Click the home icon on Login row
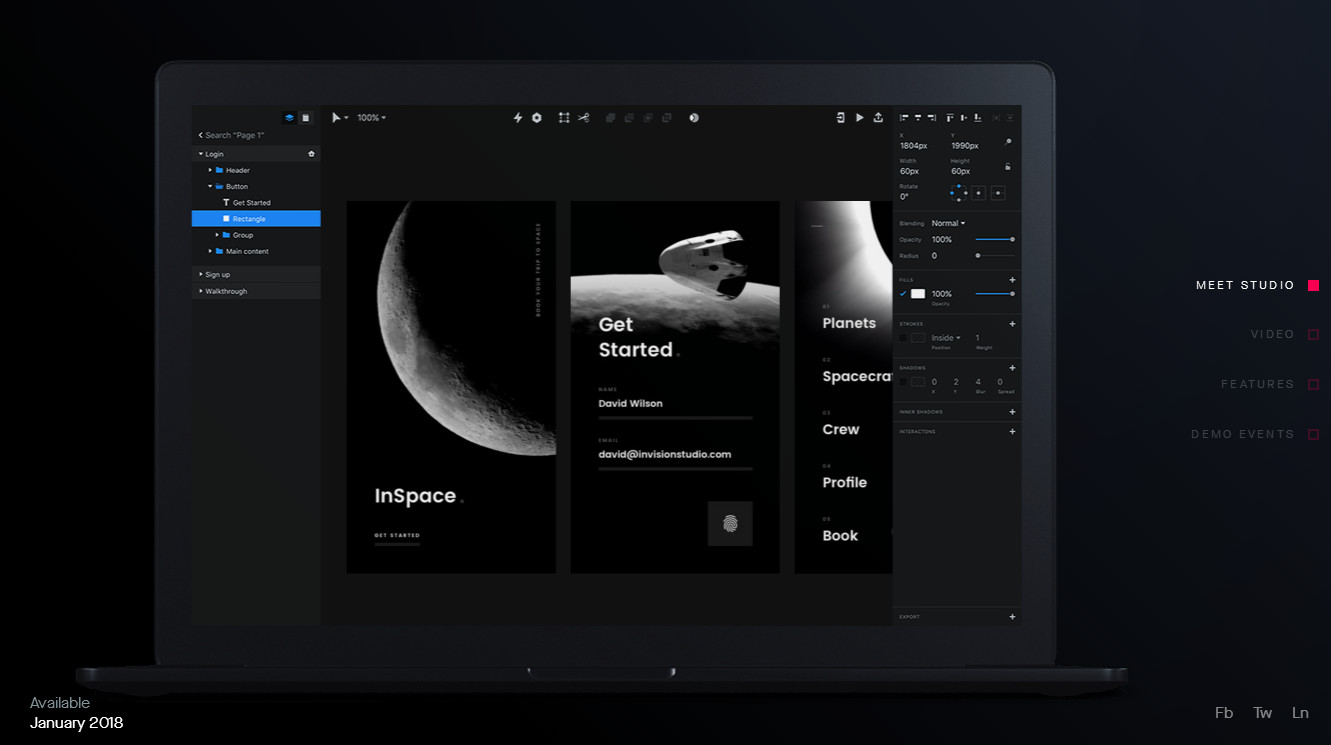1331x745 pixels. tap(311, 154)
